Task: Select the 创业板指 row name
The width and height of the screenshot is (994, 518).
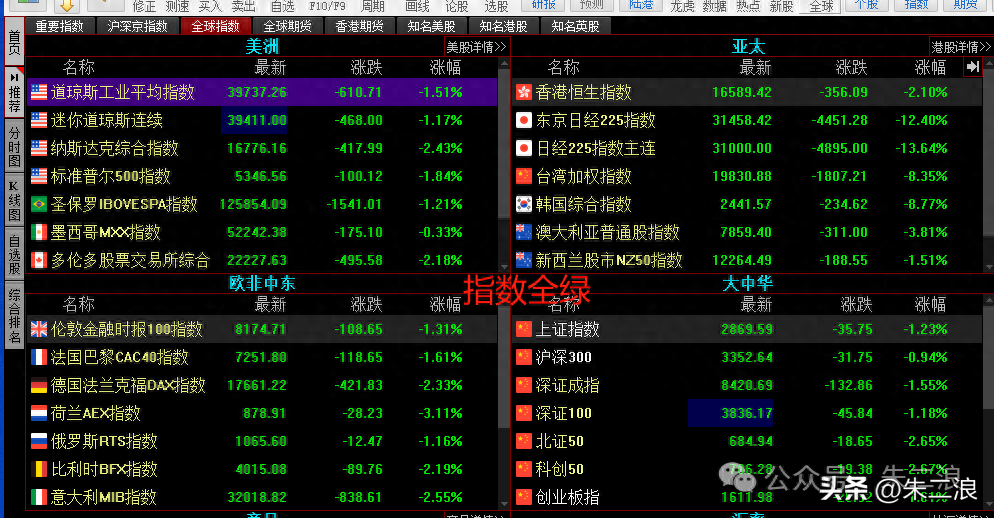Action: point(567,497)
